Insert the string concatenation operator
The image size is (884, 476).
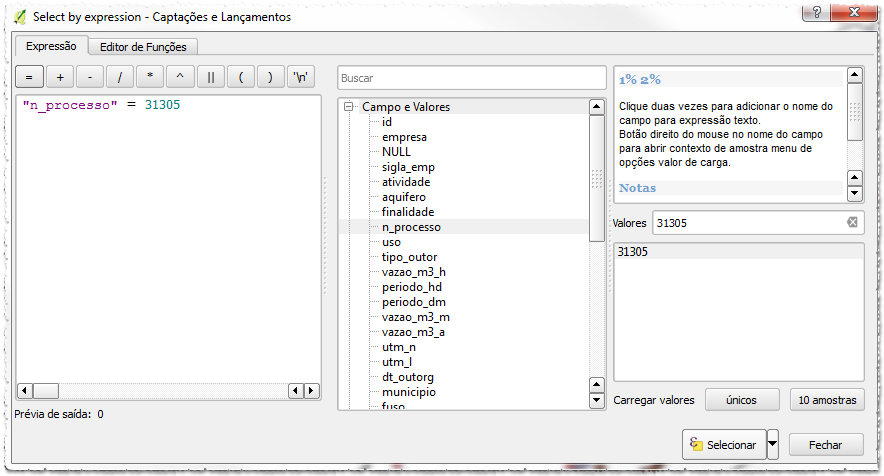point(210,77)
